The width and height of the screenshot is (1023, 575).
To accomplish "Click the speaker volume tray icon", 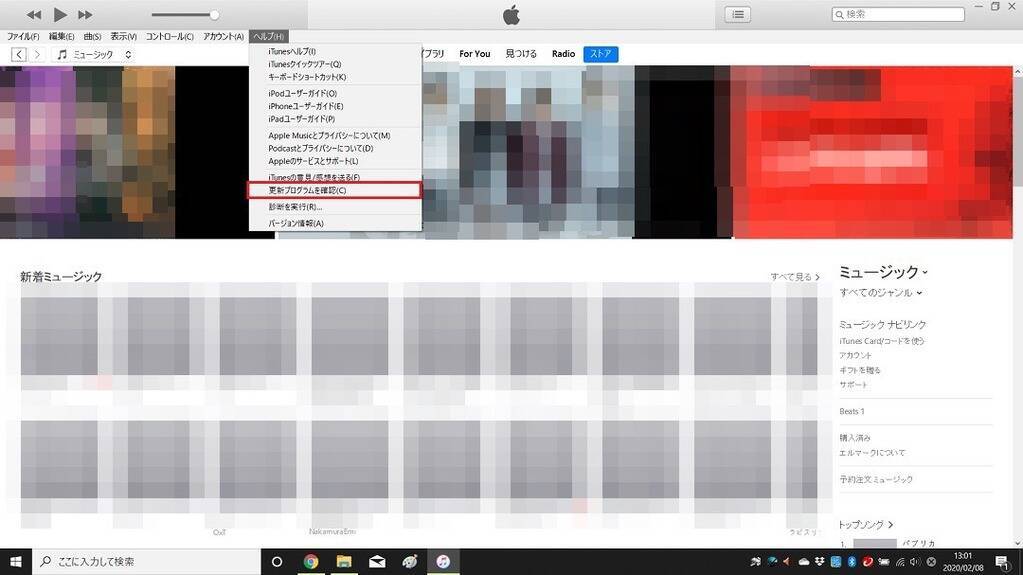I will click(915, 561).
